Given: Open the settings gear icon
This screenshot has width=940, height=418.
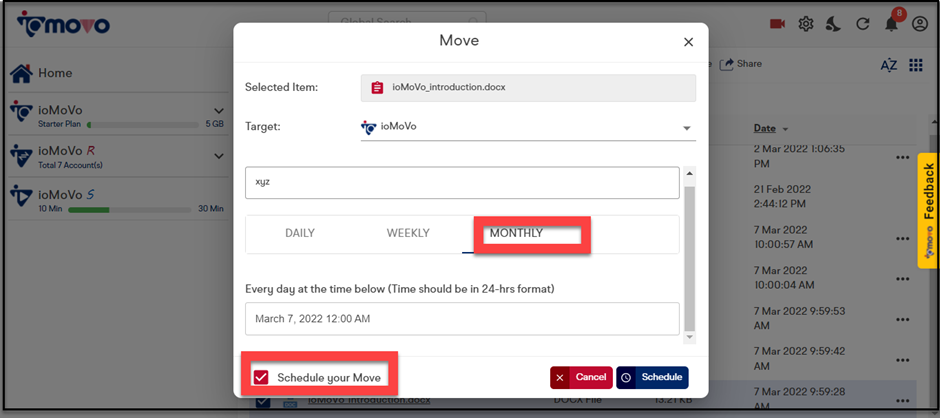Looking at the screenshot, I should tap(806, 24).
